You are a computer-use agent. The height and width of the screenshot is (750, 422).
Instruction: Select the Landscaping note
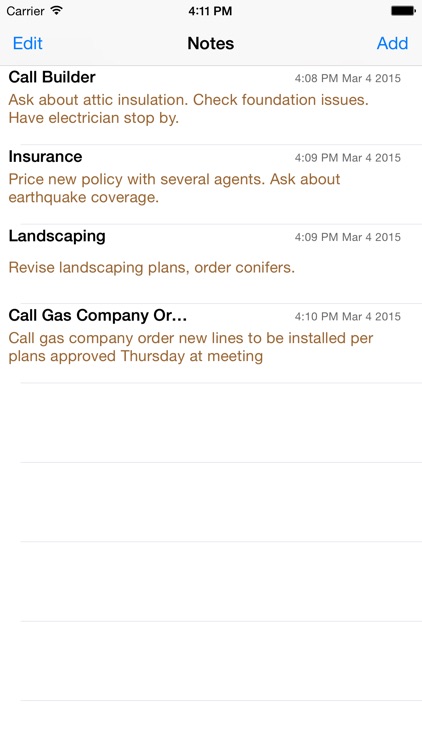click(211, 264)
